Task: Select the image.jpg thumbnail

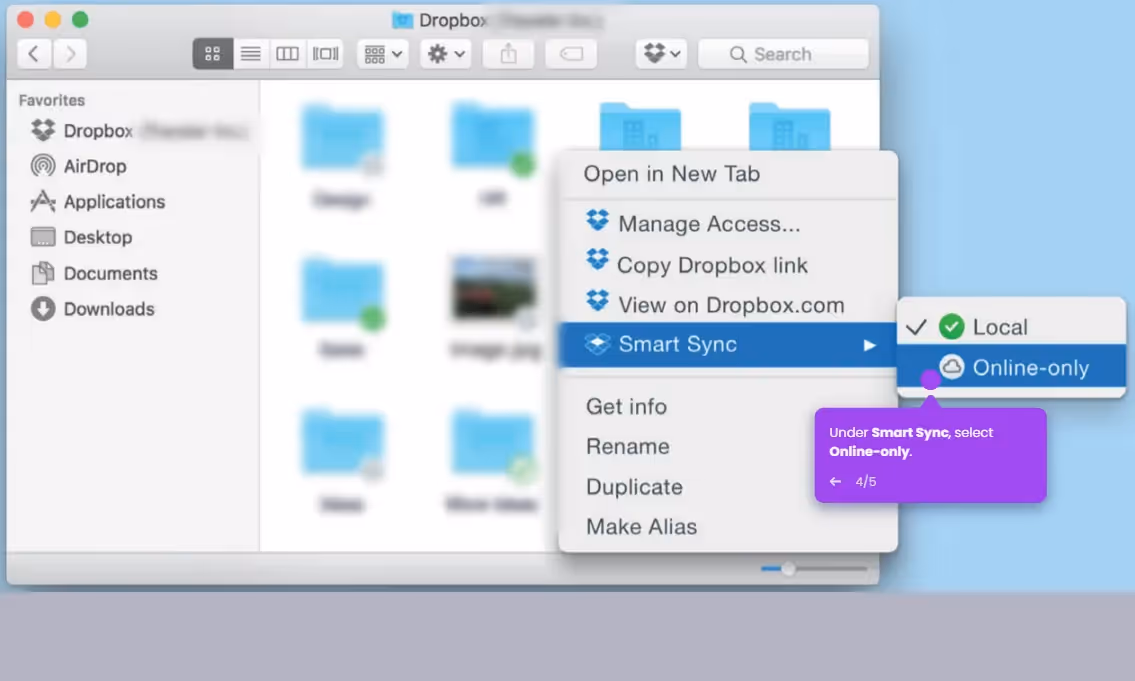Action: point(494,289)
